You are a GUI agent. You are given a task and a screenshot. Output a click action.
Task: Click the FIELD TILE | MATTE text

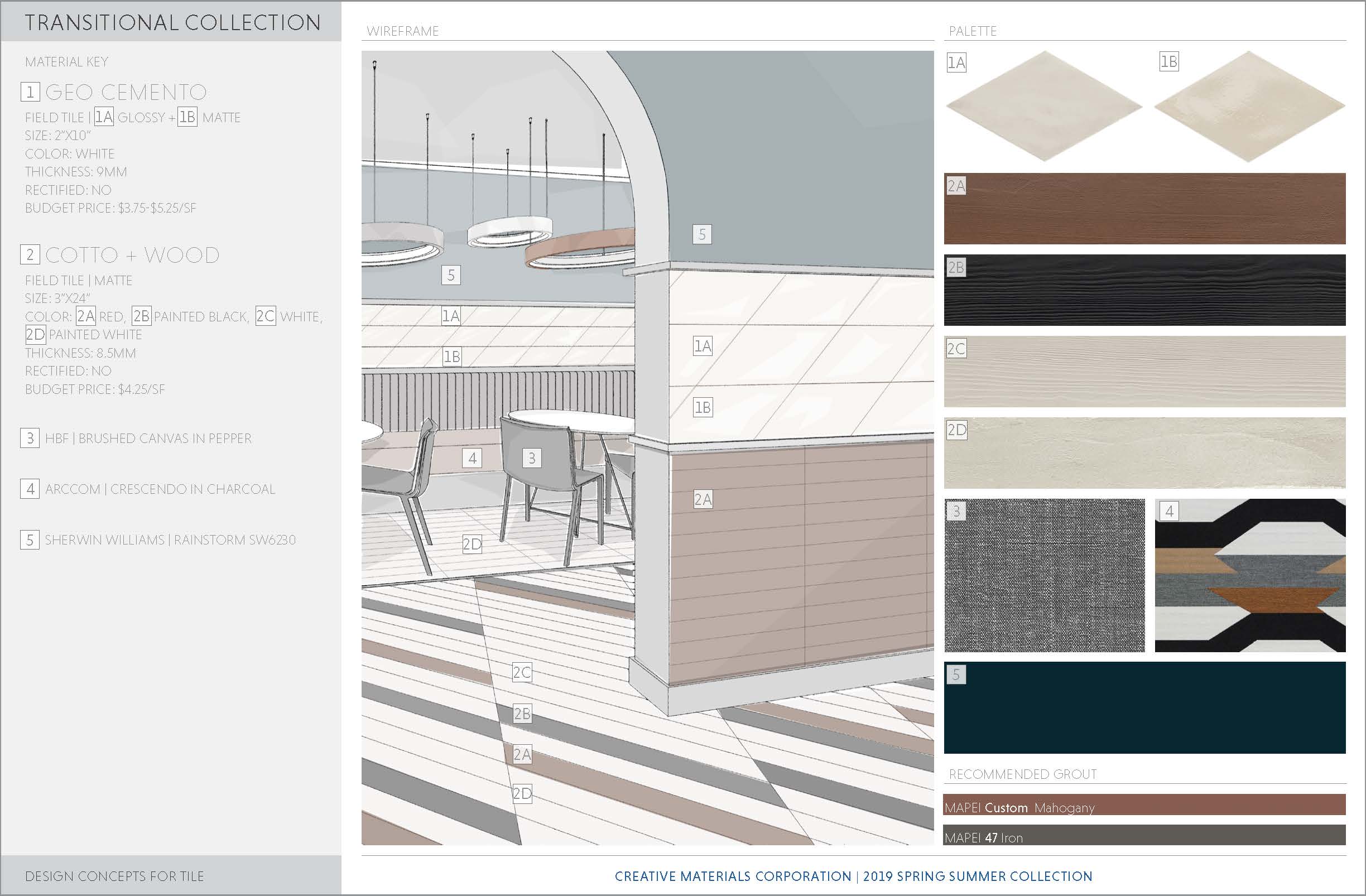pyautogui.click(x=79, y=280)
